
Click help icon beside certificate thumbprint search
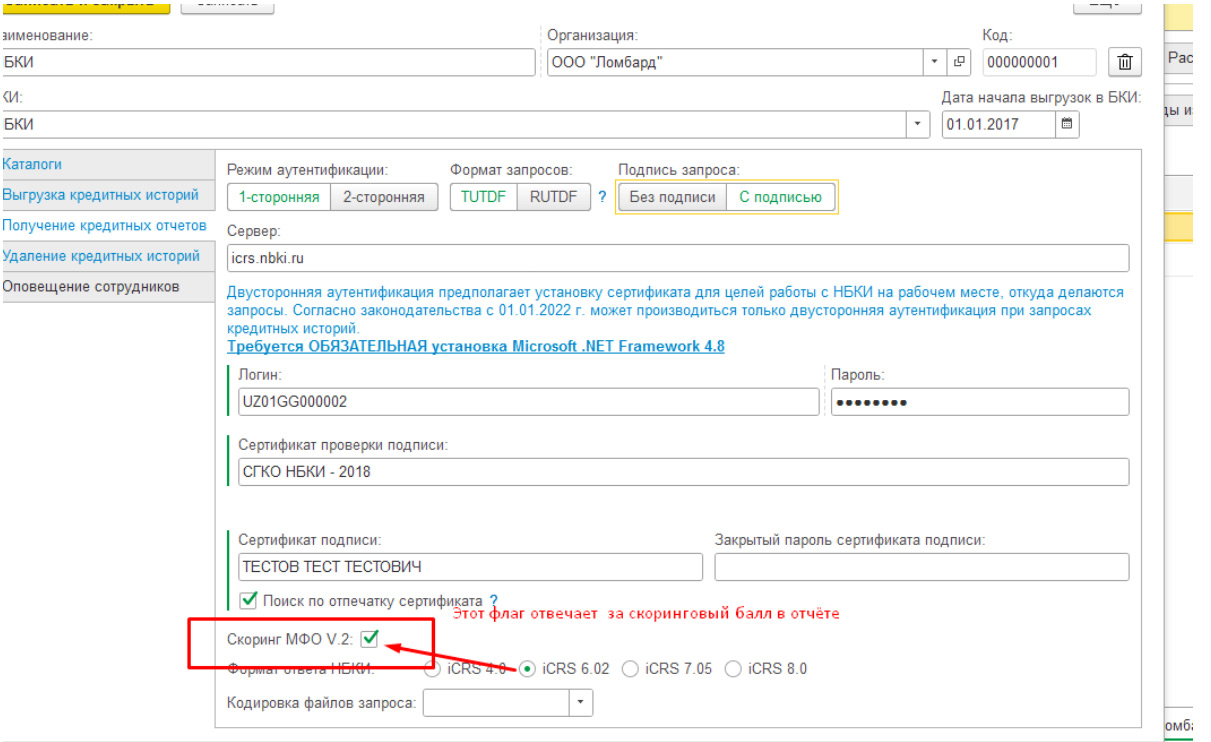(493, 601)
